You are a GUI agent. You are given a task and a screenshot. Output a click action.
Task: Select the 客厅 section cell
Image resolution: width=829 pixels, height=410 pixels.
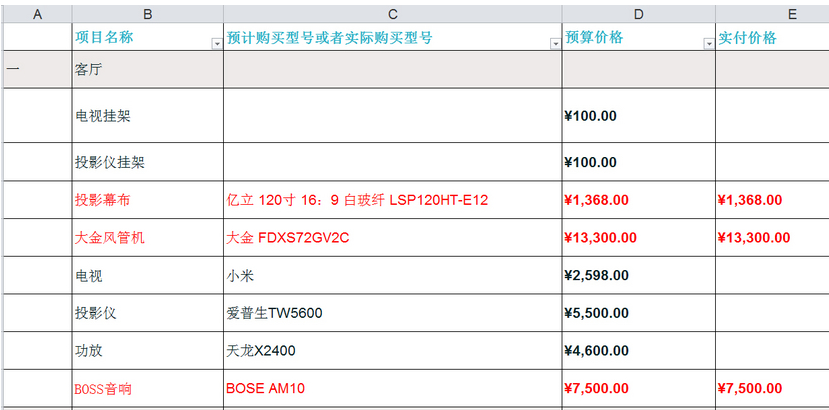148,69
